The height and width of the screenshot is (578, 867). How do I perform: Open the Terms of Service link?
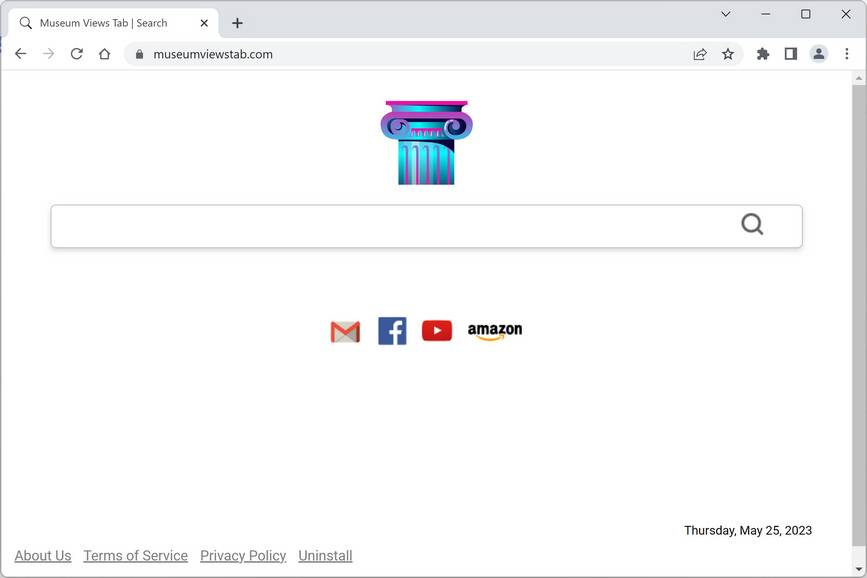point(135,555)
